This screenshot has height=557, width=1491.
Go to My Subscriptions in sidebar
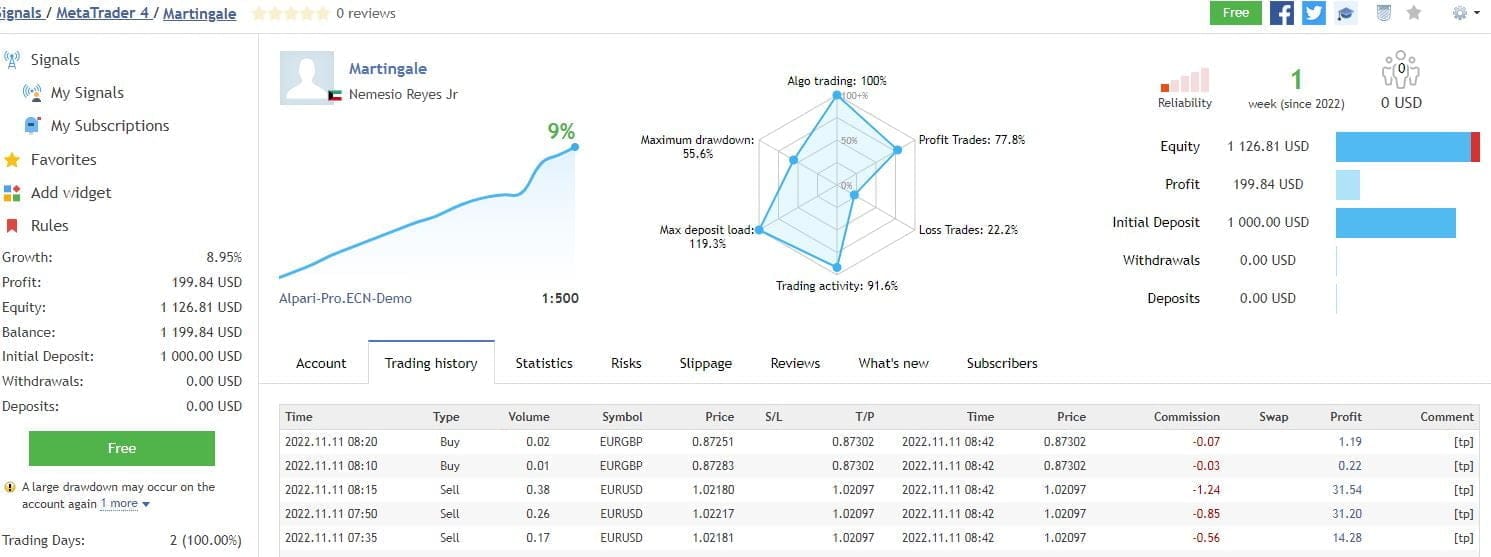(x=109, y=126)
